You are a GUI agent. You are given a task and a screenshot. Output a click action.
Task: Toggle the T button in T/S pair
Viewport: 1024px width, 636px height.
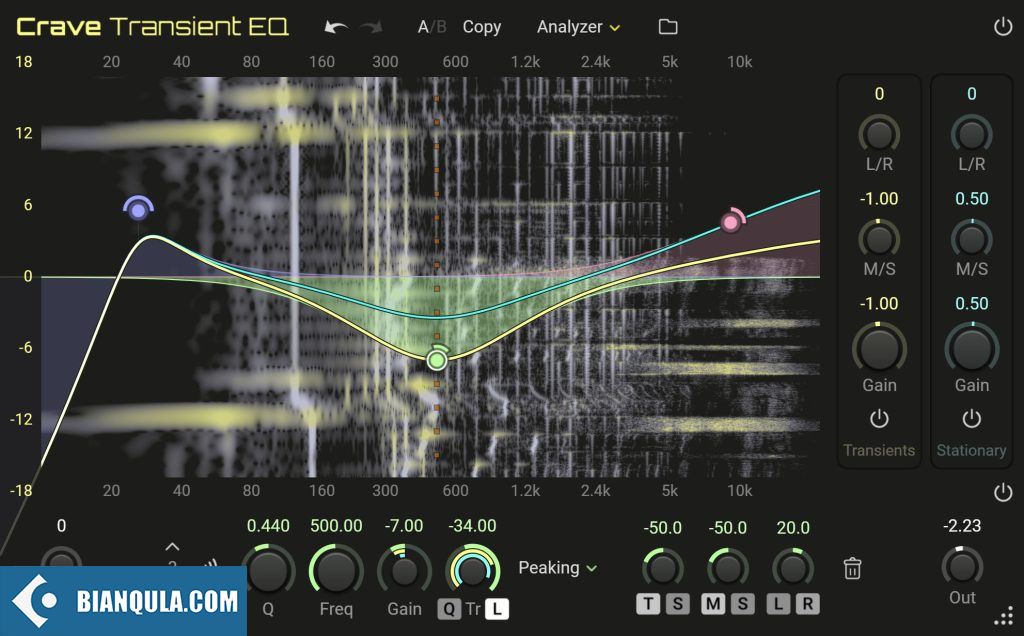click(x=648, y=604)
